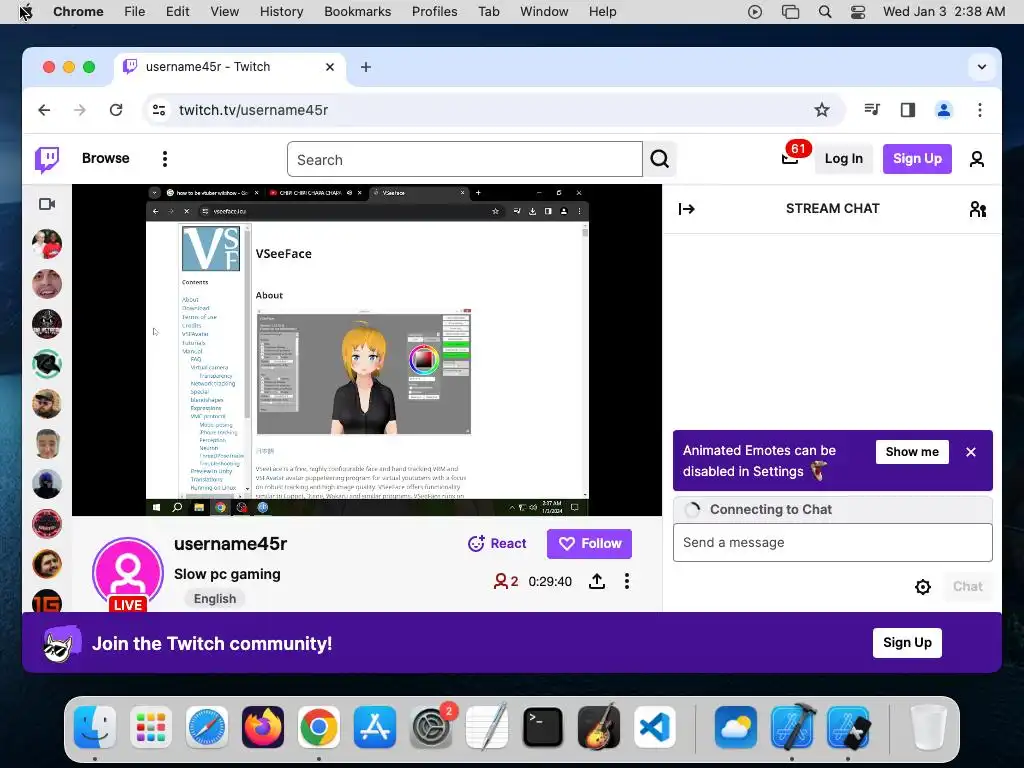Open the View menu
Viewport: 1024px width, 768px height.
[x=225, y=12]
